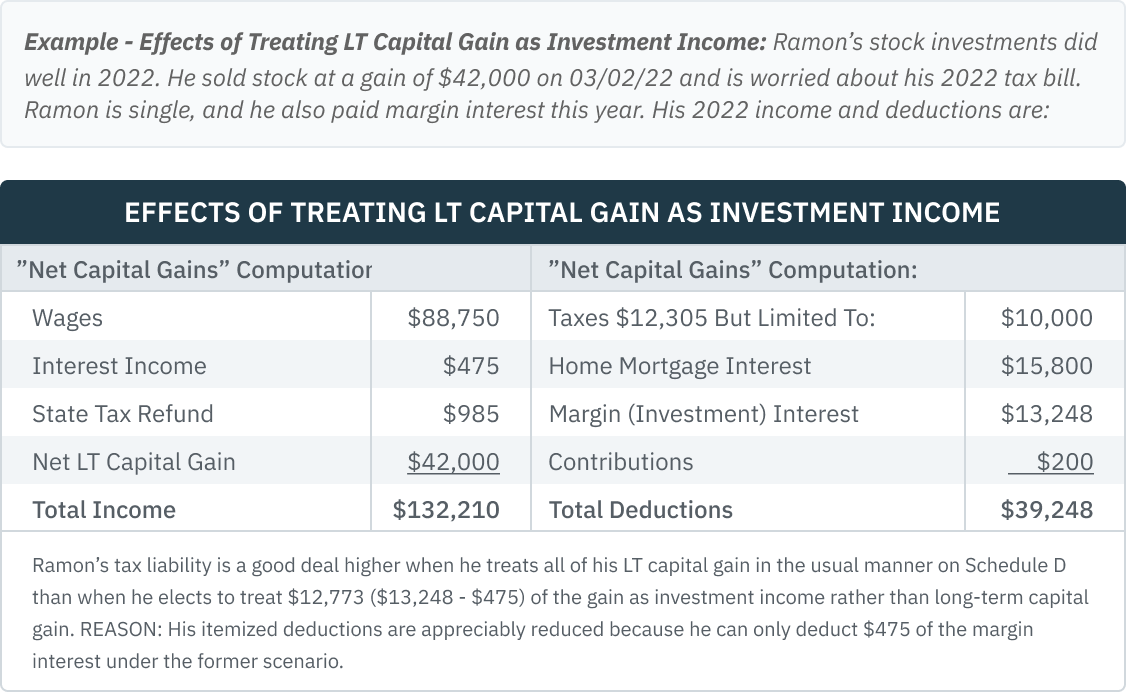1126x692 pixels.
Task: Click the $88,750 wages amount
Action: 453,318
